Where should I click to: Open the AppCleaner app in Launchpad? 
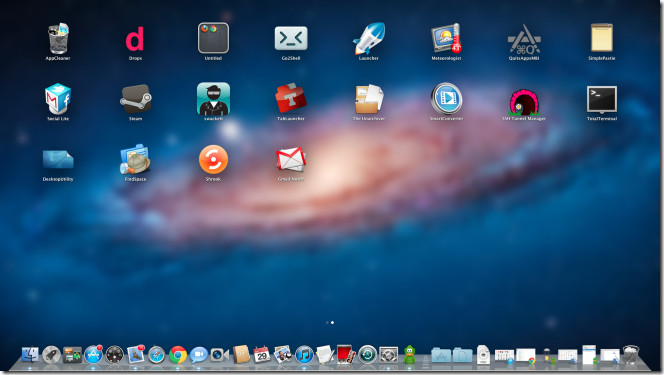point(58,39)
